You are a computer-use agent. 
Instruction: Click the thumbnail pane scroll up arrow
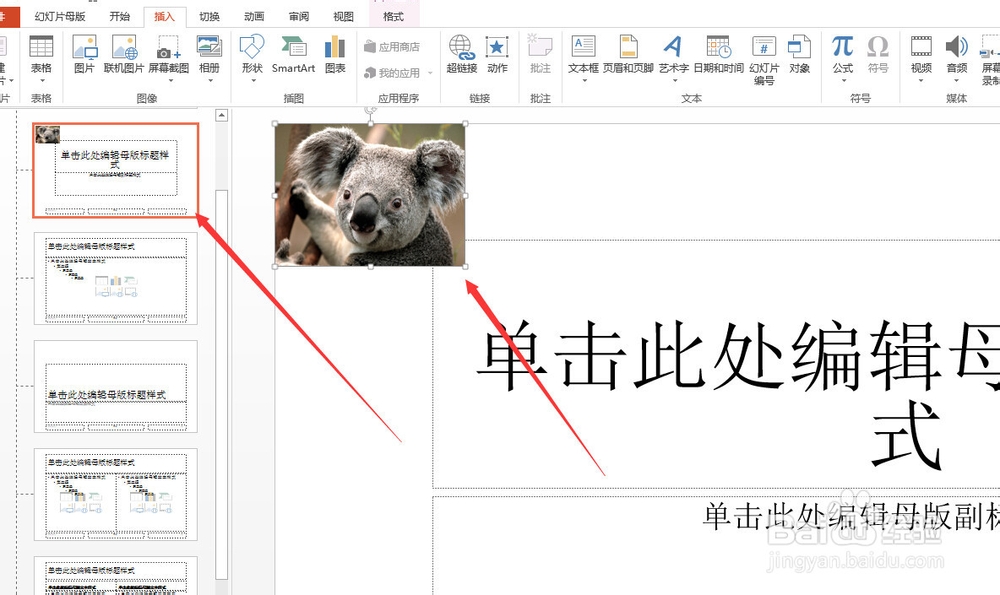coord(221,115)
